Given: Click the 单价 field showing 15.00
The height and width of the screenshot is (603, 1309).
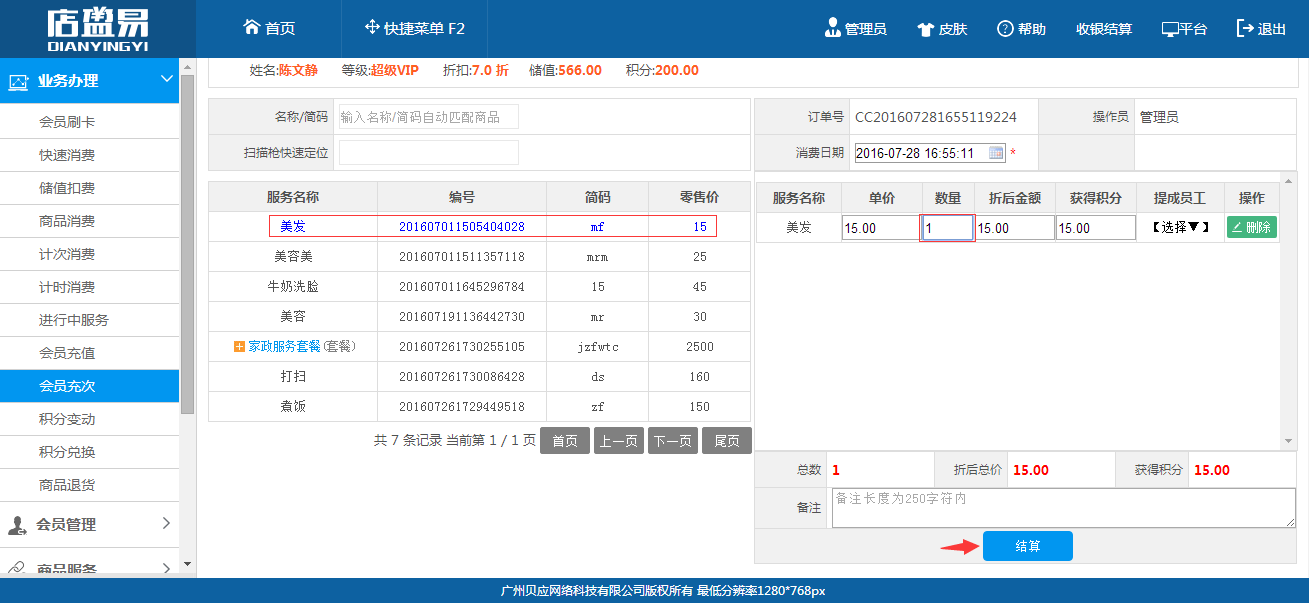Looking at the screenshot, I should pyautogui.click(x=881, y=228).
